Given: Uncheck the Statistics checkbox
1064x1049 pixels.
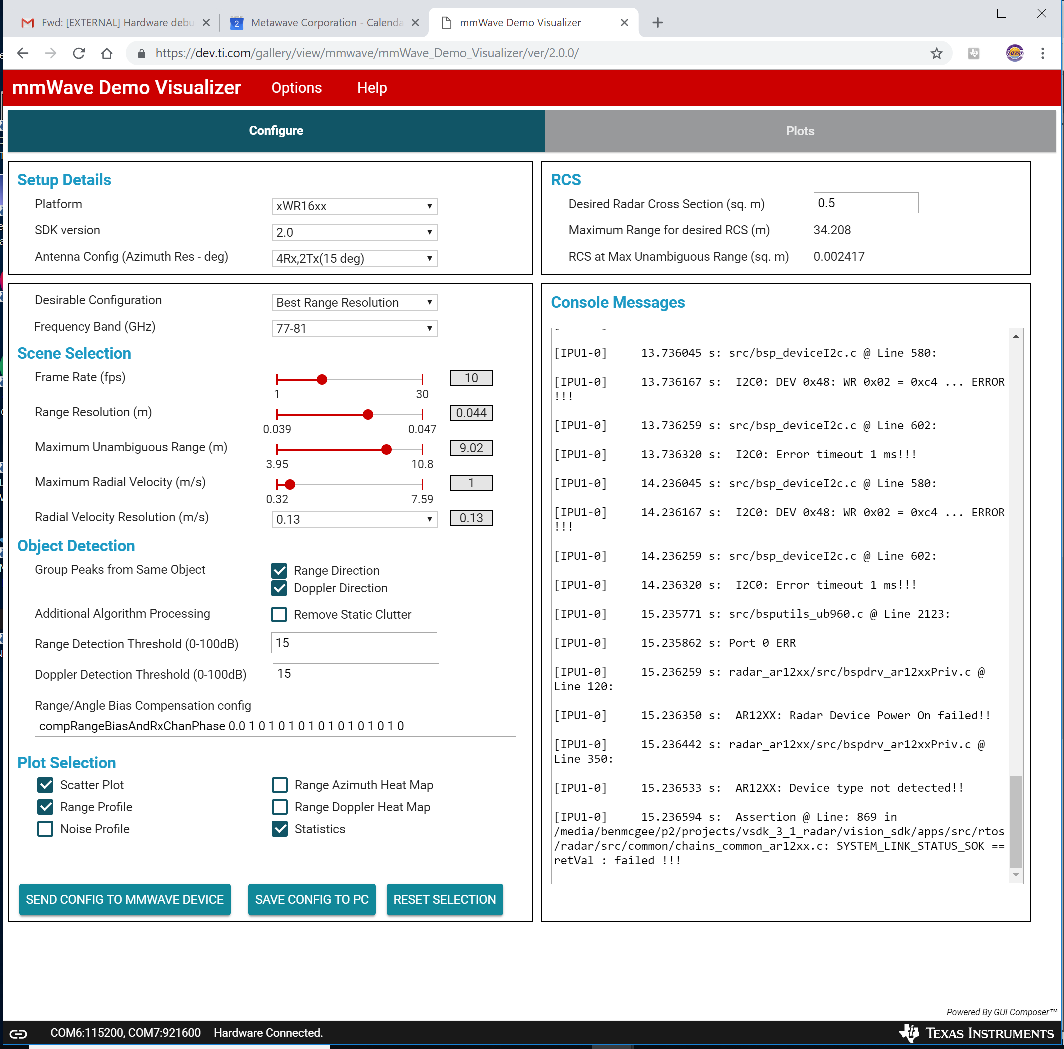Looking at the screenshot, I should click(x=280, y=829).
